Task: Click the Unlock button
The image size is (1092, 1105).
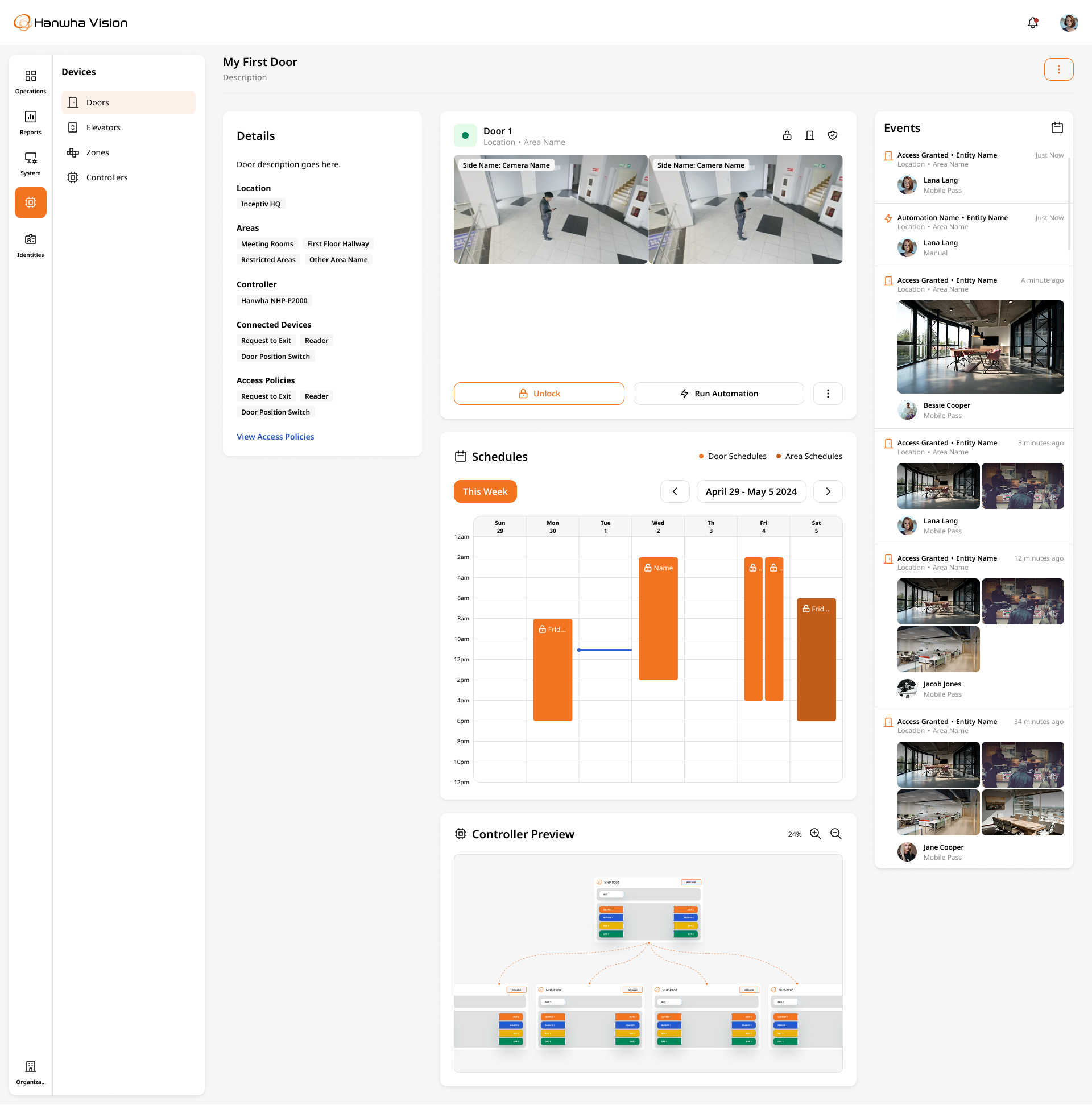Action: click(539, 394)
